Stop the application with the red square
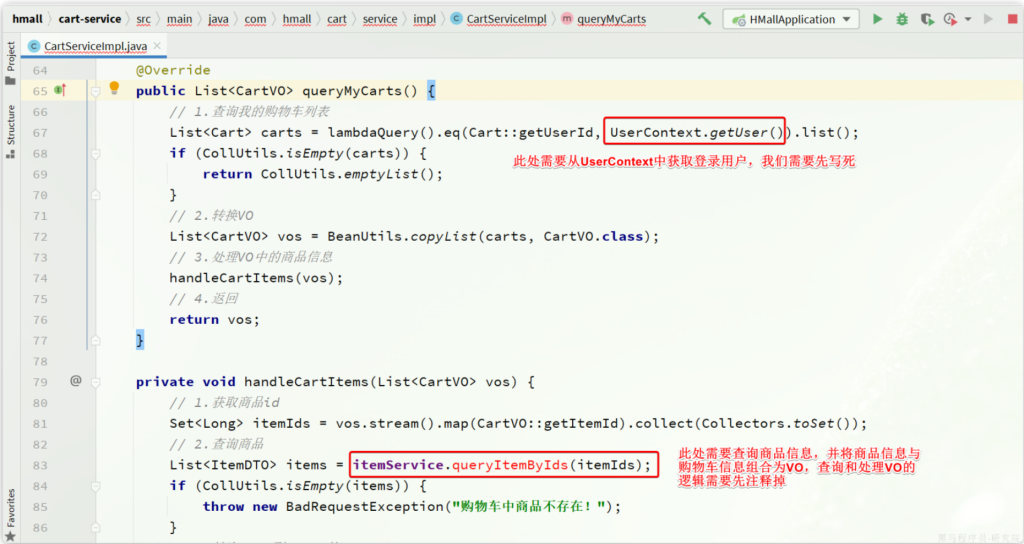The height and width of the screenshot is (544, 1024). coord(1012,19)
